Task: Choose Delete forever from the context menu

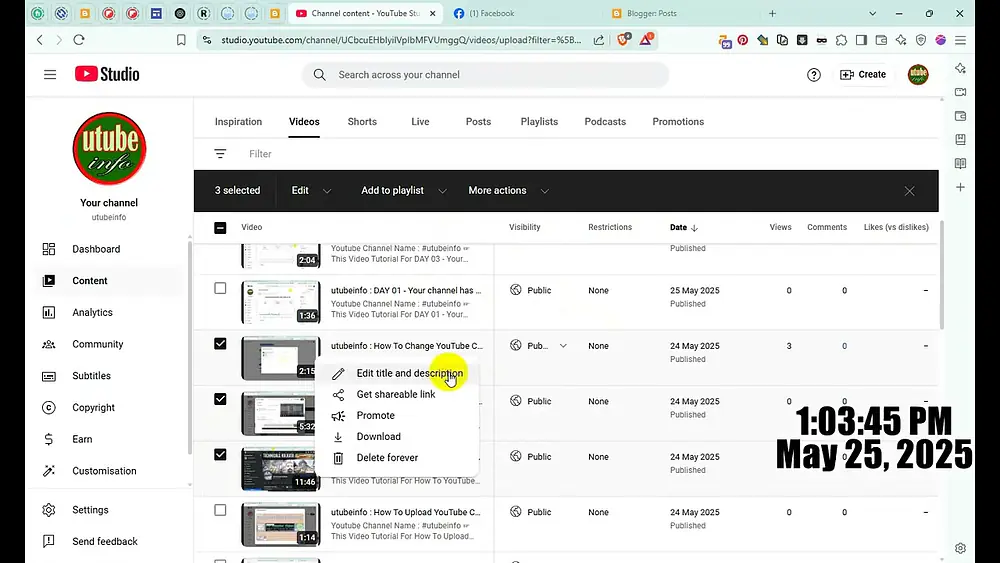Action: click(x=397, y=458)
